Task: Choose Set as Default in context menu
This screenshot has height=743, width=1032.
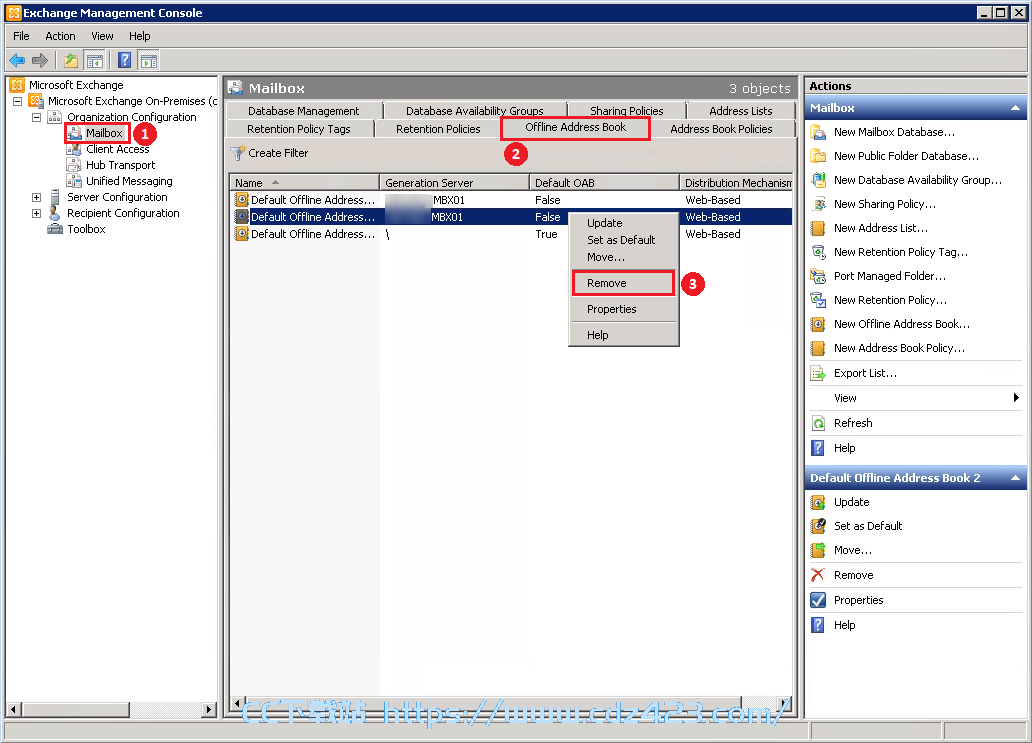Action: [623, 240]
